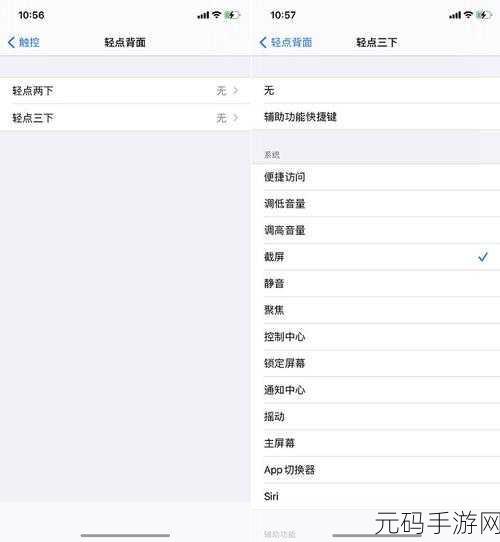Choose 摇动 option
The width and height of the screenshot is (500, 542).
tap(376, 417)
